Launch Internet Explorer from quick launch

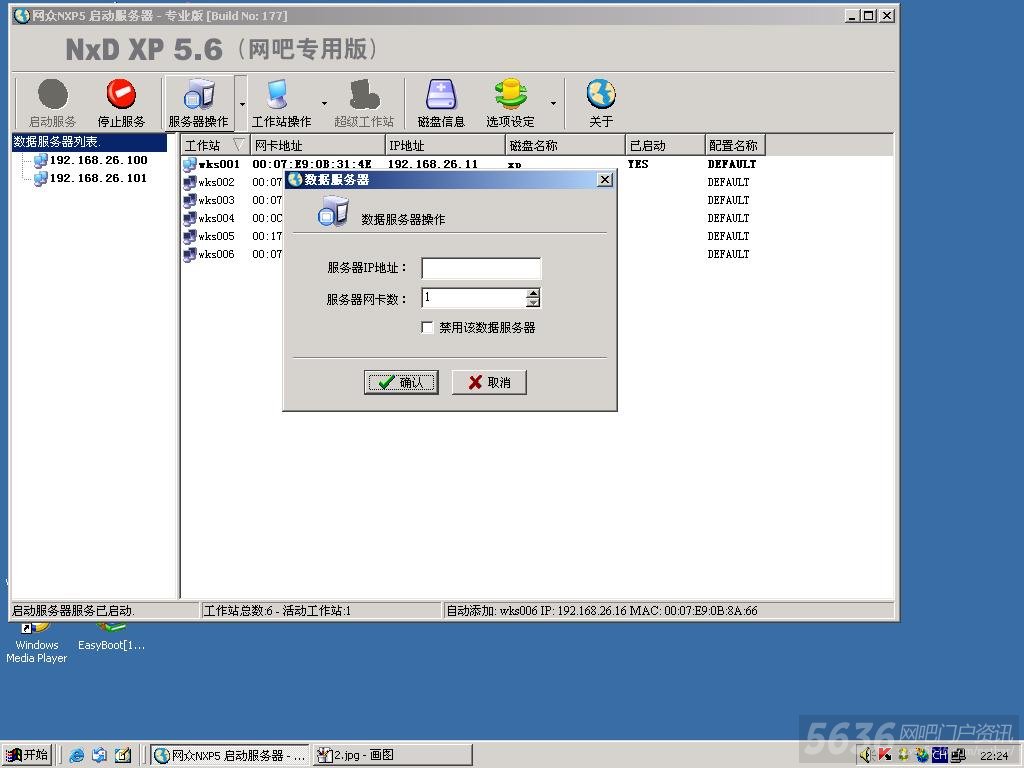pyautogui.click(x=76, y=755)
